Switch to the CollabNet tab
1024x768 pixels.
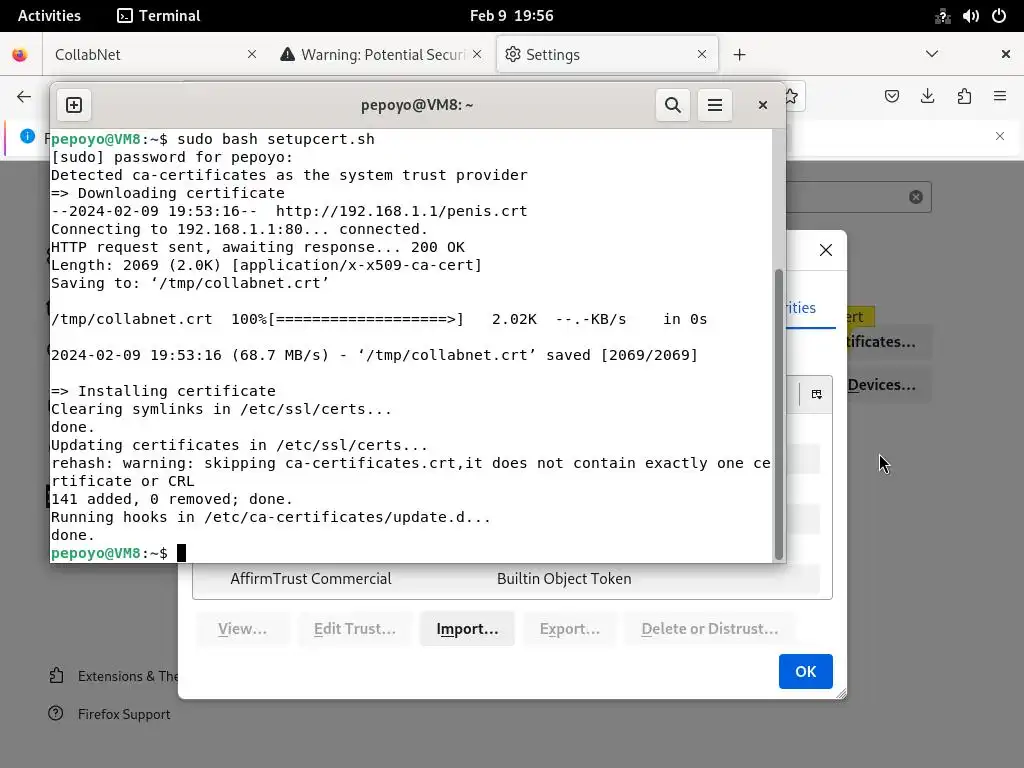pos(146,55)
